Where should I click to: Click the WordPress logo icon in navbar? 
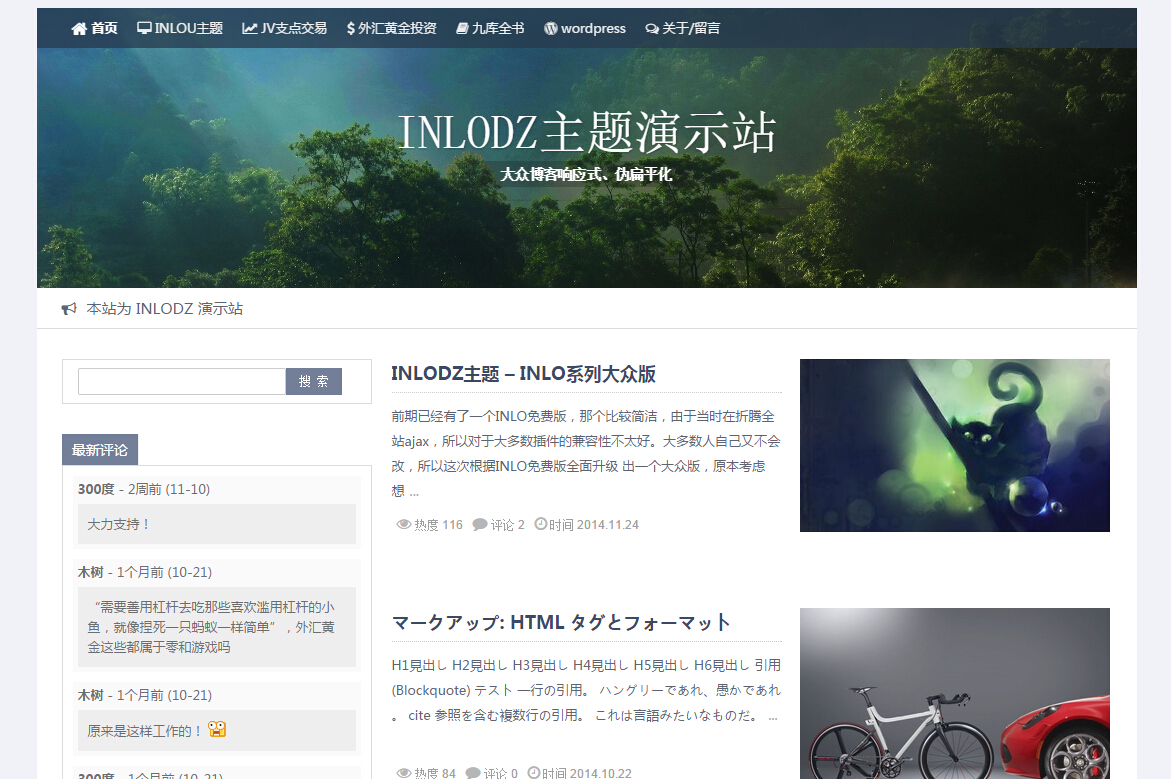(550, 29)
